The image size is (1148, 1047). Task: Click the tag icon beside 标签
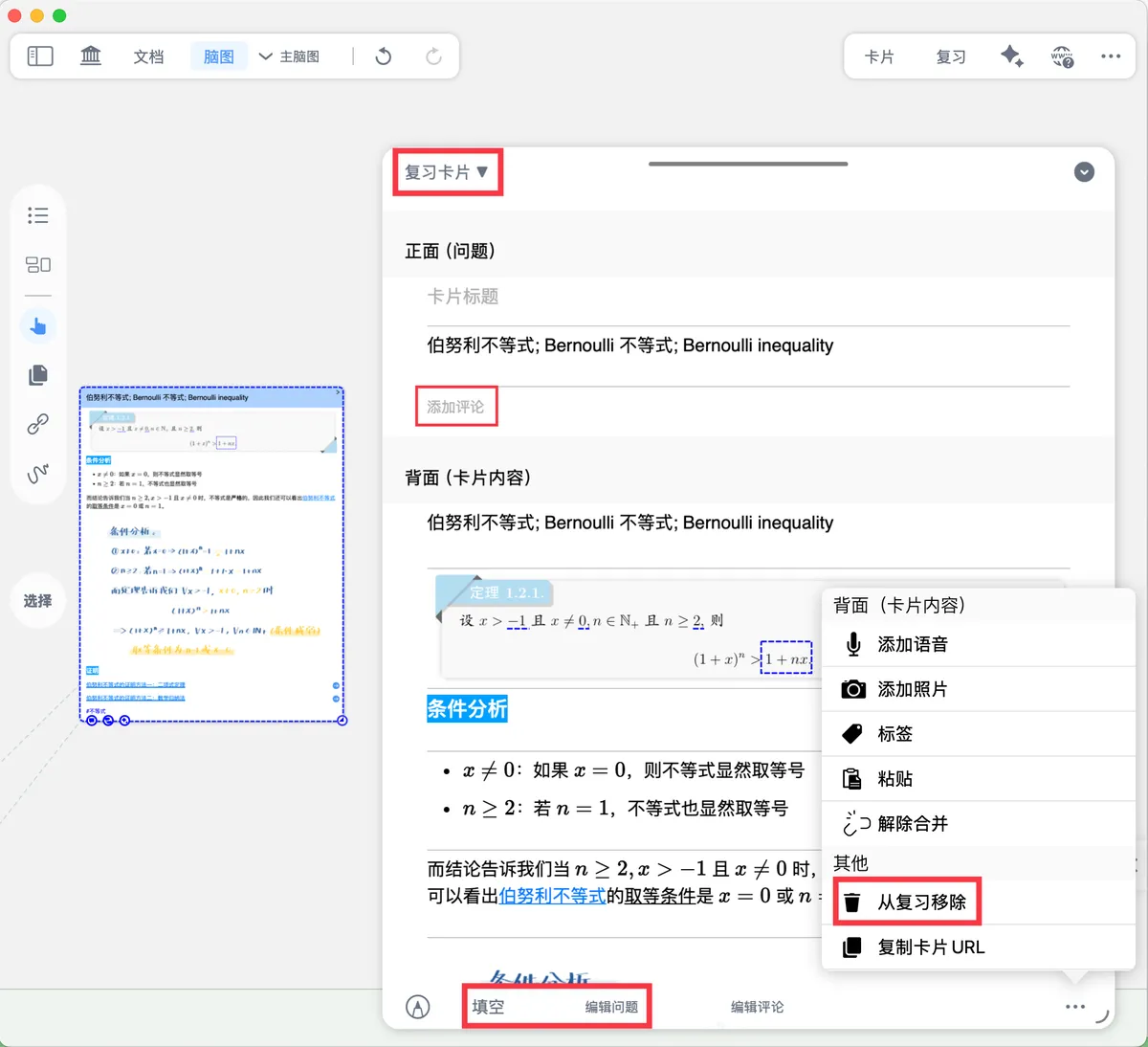tap(852, 734)
